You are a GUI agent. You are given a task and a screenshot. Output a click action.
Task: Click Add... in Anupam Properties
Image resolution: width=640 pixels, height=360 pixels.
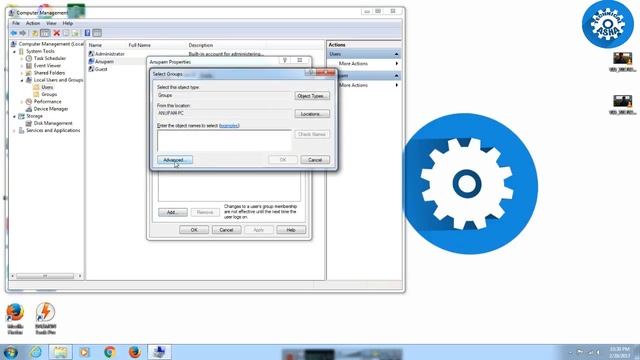click(173, 212)
